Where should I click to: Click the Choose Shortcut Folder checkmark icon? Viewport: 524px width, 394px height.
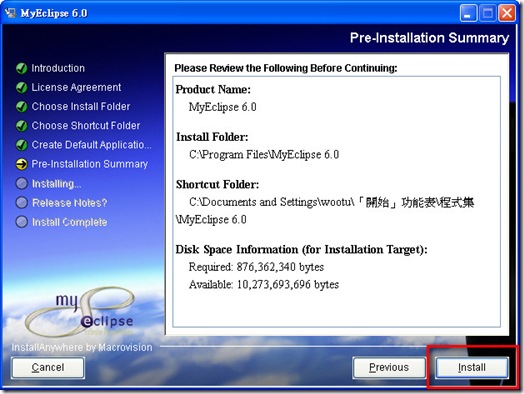click(x=22, y=126)
